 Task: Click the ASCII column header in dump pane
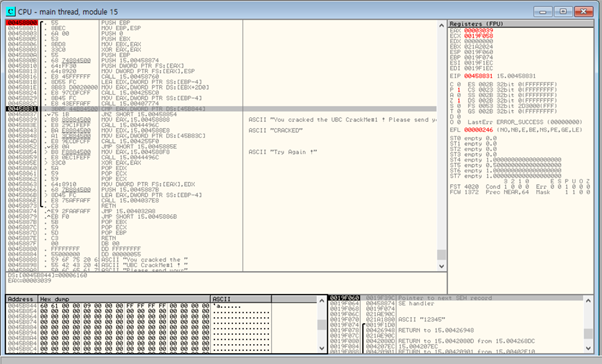point(241,299)
